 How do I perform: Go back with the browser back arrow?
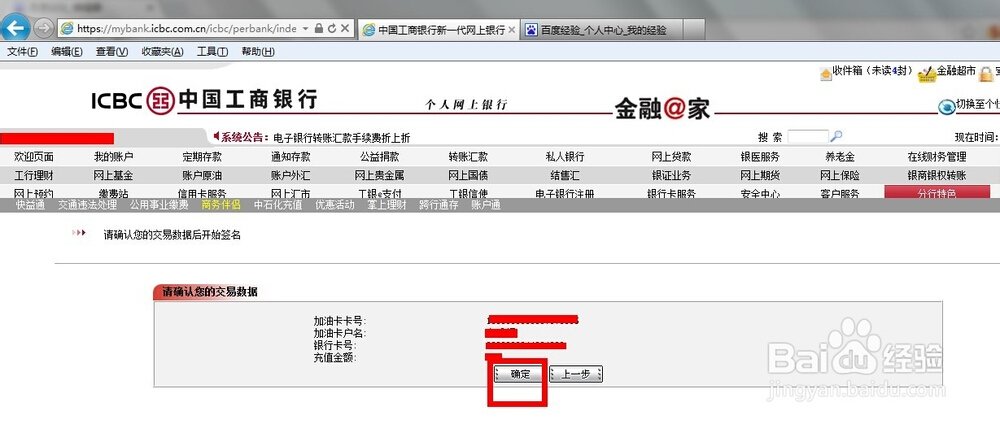pyautogui.click(x=15, y=28)
